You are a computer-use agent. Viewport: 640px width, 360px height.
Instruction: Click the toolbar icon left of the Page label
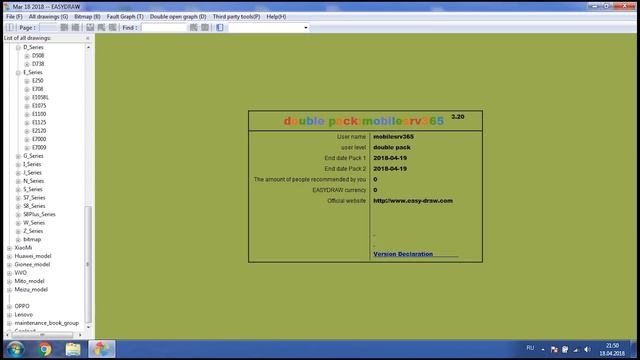(11, 27)
